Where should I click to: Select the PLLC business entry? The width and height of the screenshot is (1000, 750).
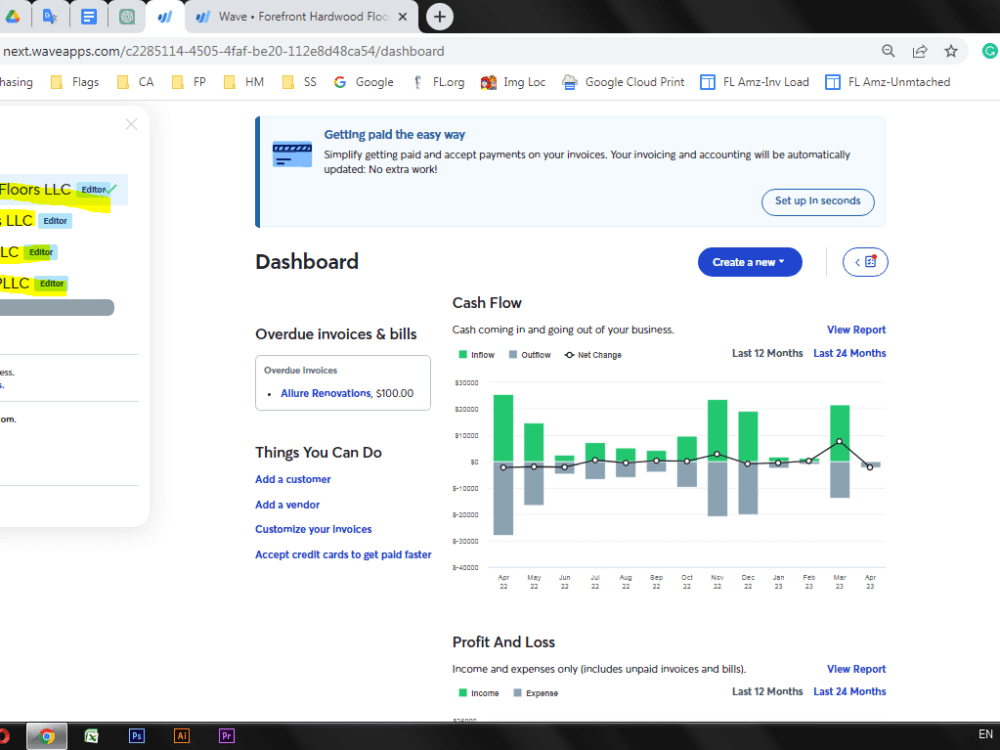[34, 283]
